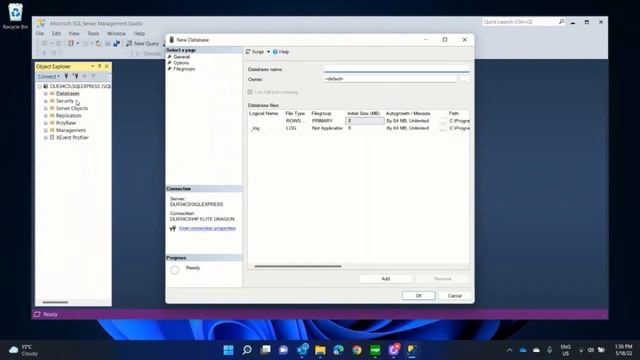Open the Object Explorer window position dropdown

[93, 66]
